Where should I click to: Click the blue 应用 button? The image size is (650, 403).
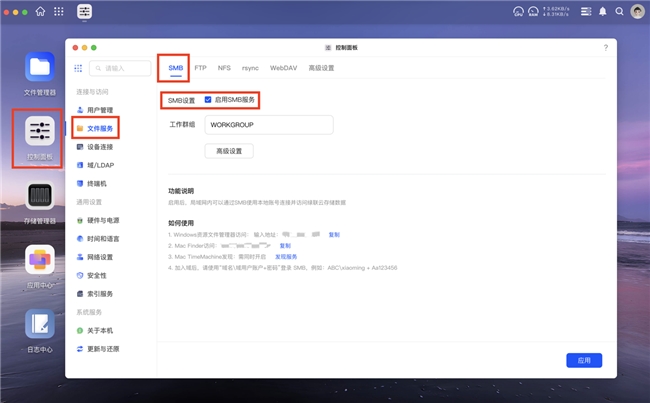[584, 360]
